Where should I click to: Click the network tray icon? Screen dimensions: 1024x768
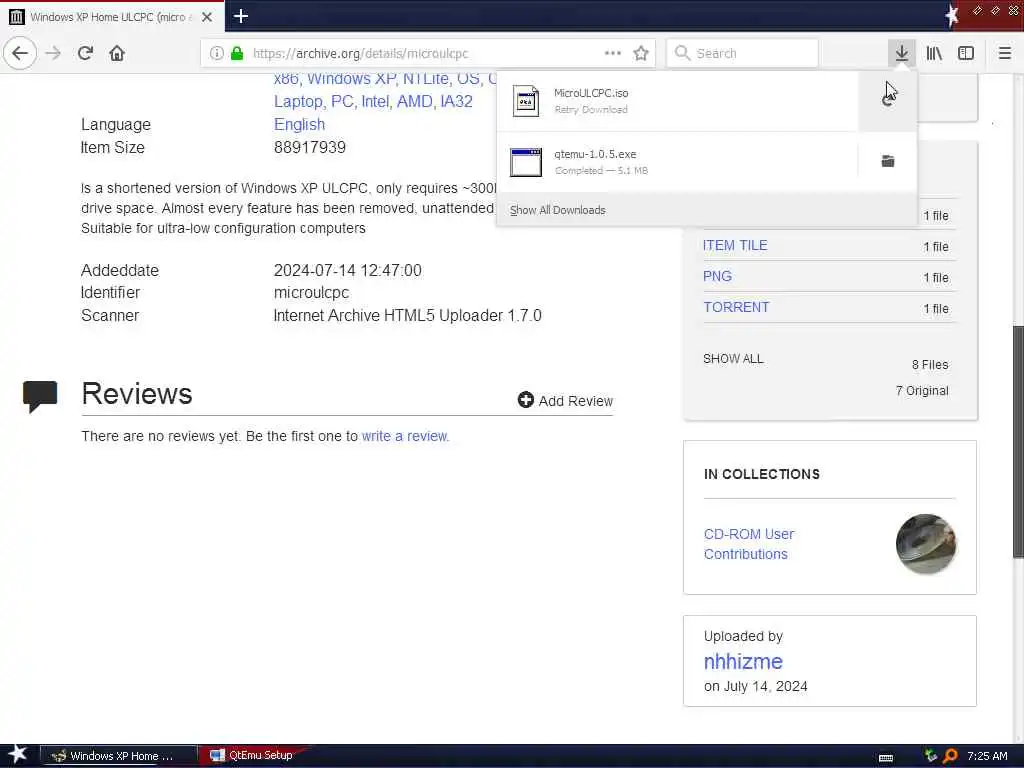click(x=931, y=756)
